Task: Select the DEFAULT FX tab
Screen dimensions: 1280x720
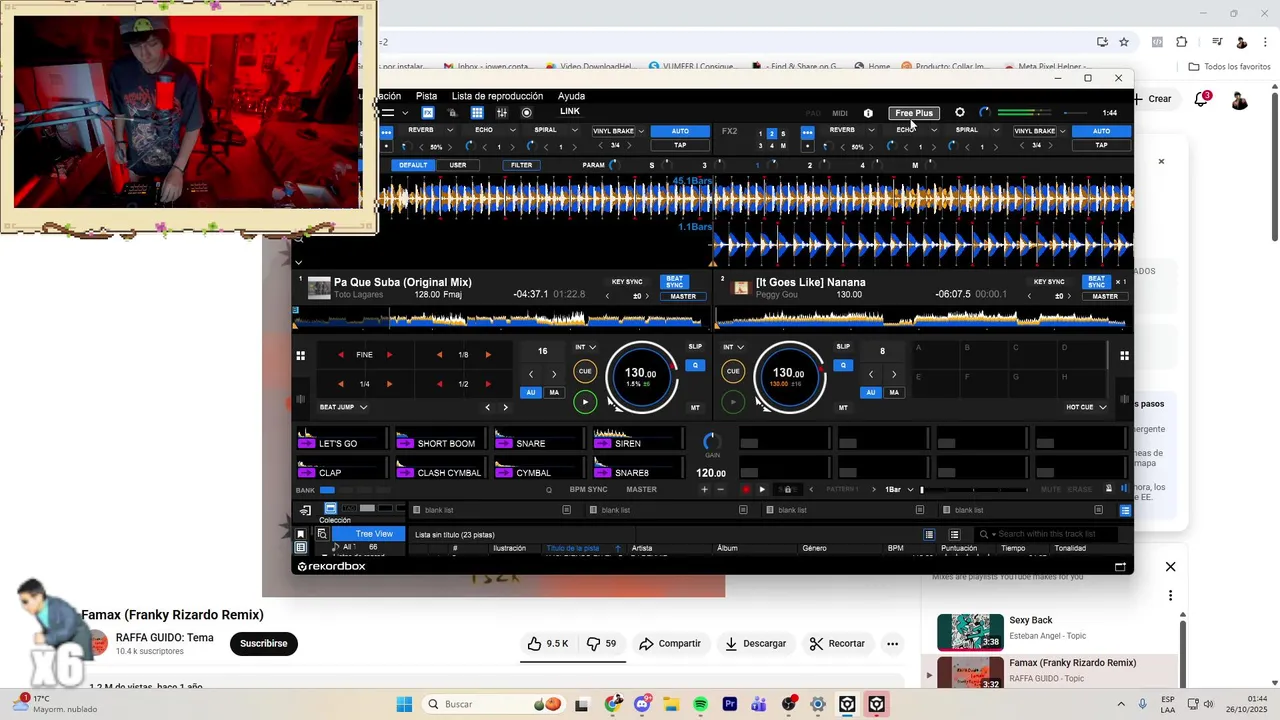Action: pos(413,165)
